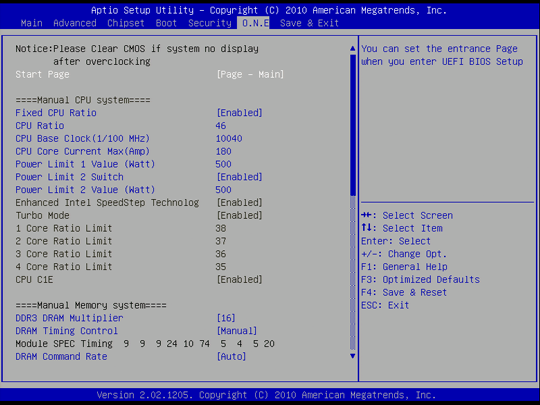The image size is (540, 405).
Task: Select Power Limit 1 Value field
Action: 224,164
